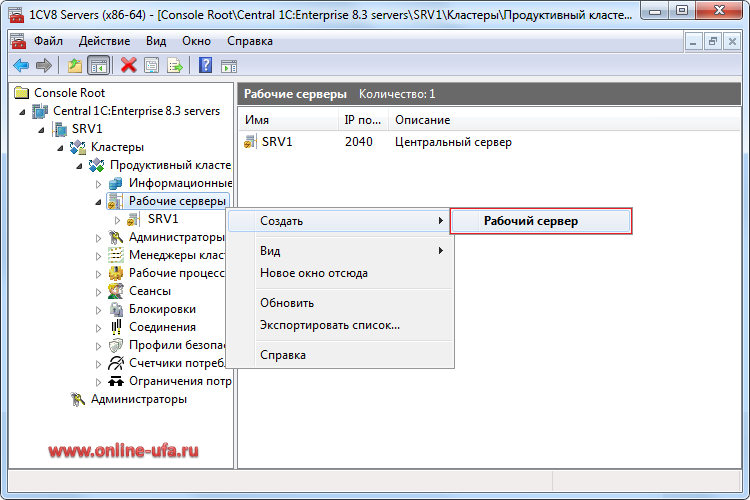Click the Информационные базы icon
750x500 pixels.
115,183
